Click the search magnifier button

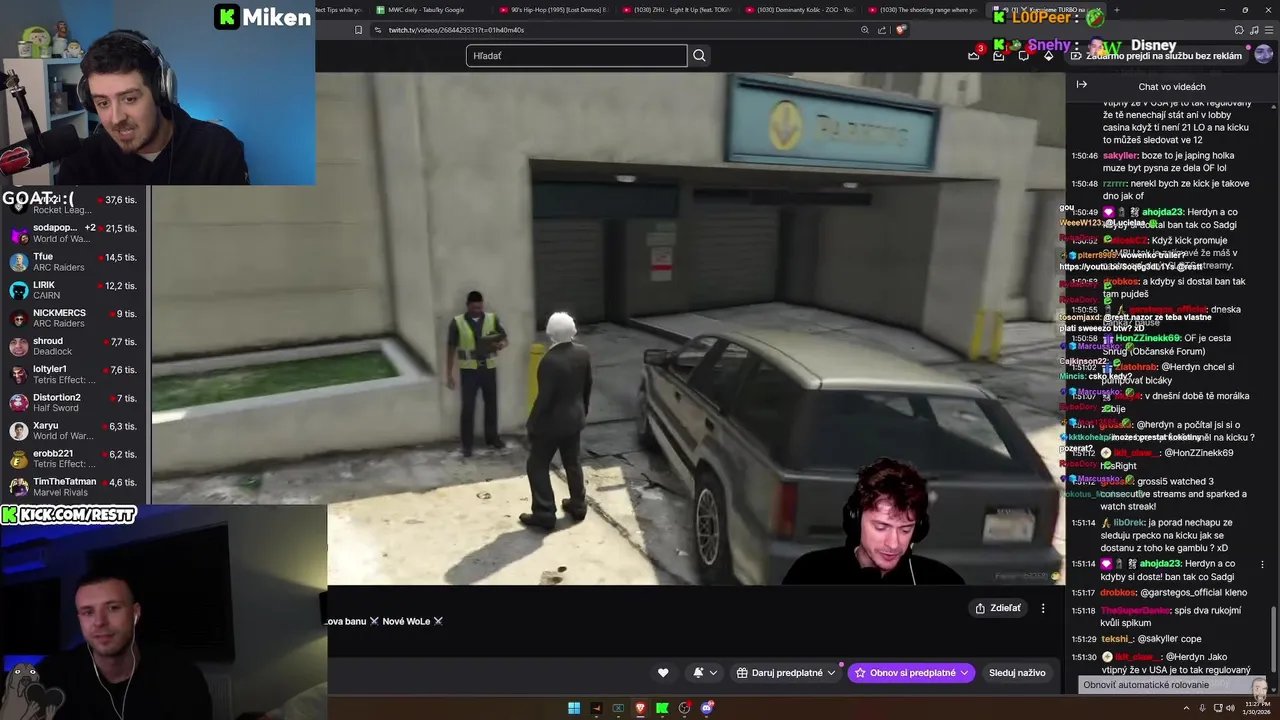699,56
